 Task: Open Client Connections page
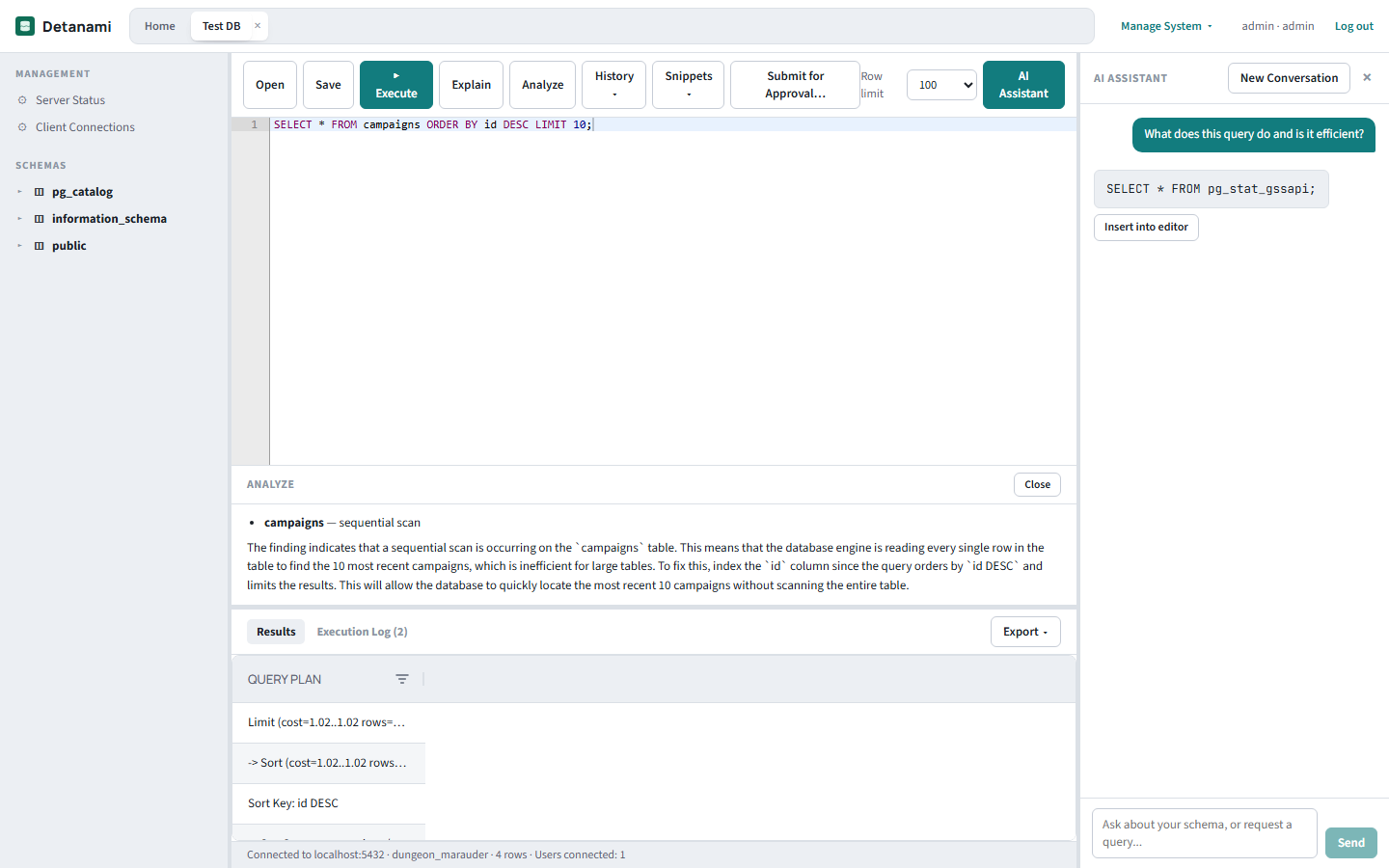point(85,127)
